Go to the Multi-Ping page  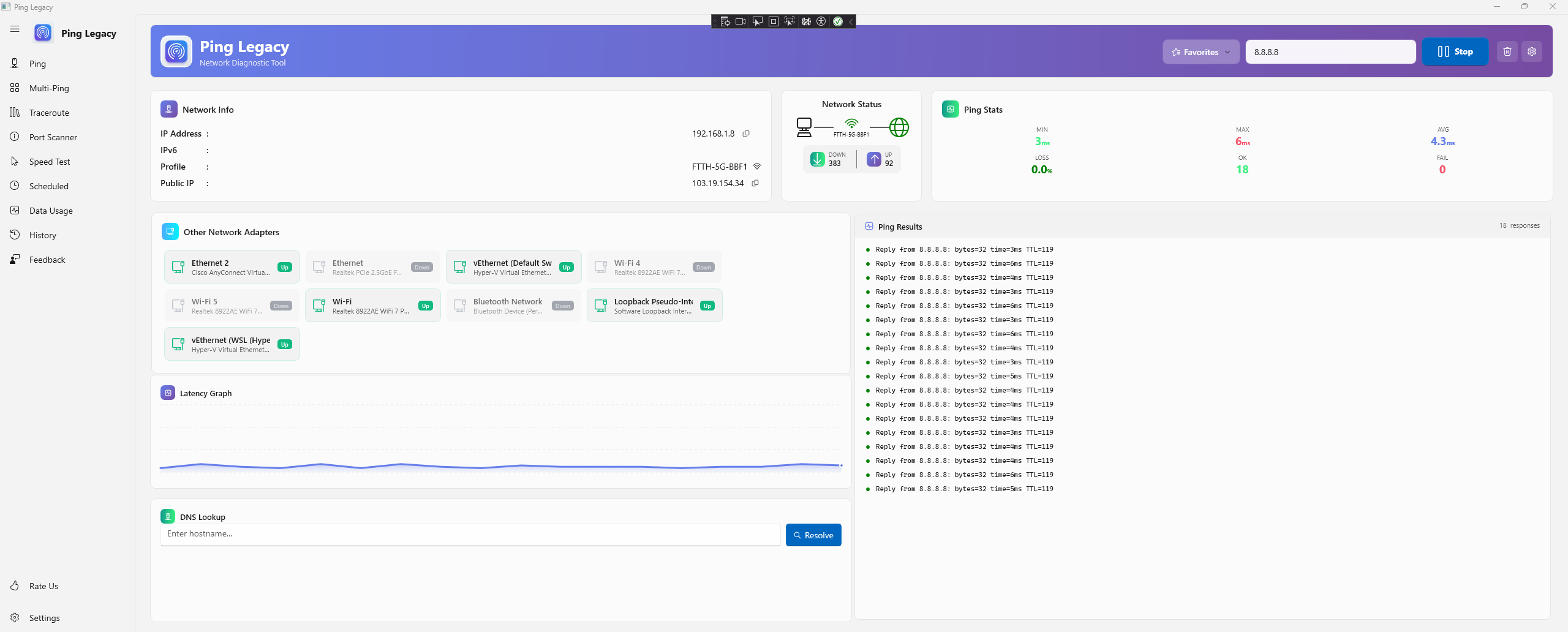pyautogui.click(x=67, y=88)
